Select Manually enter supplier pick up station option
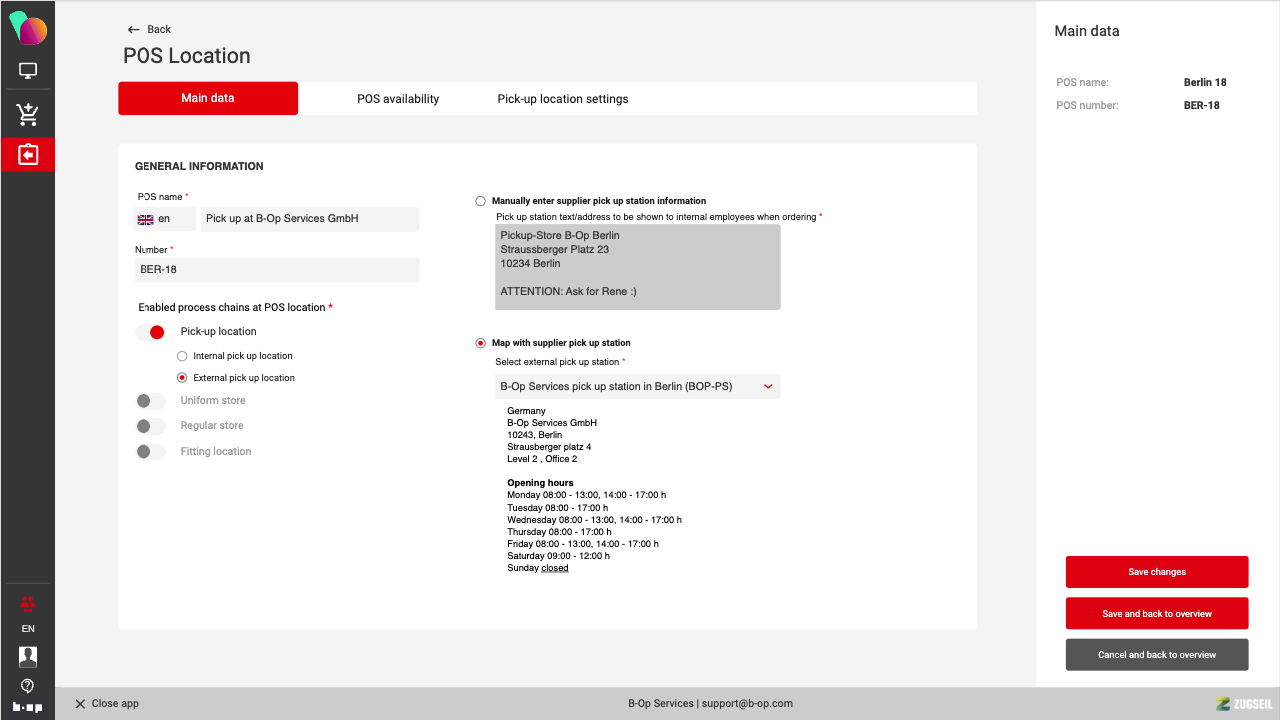The width and height of the screenshot is (1280, 720). [x=481, y=201]
